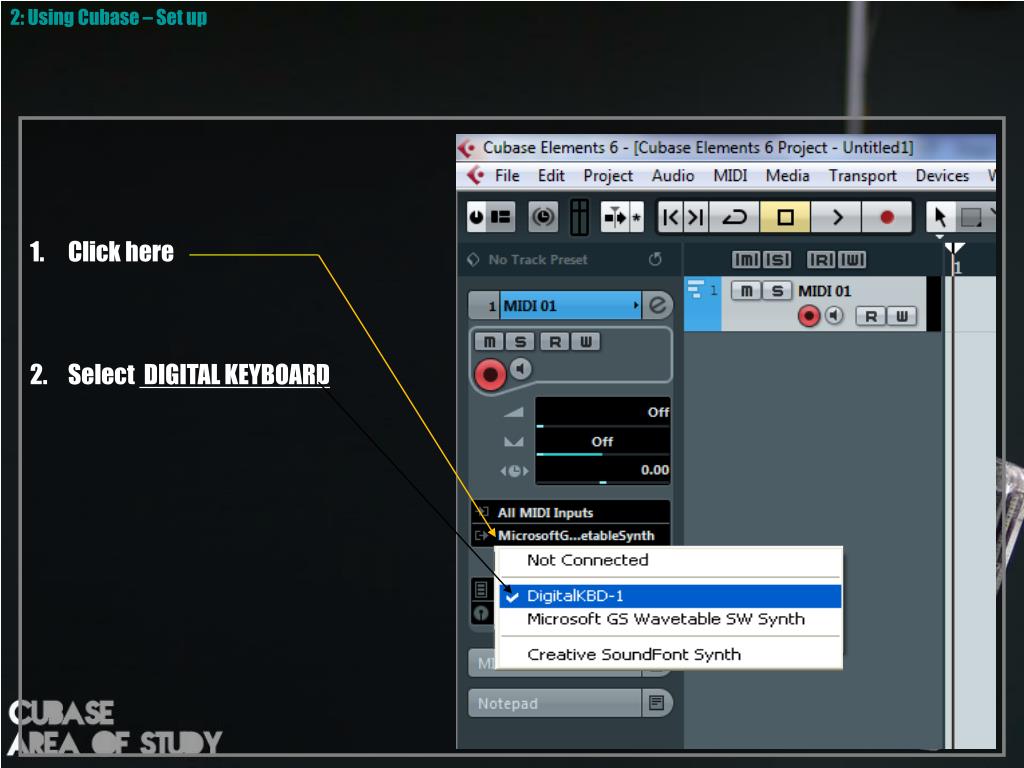Go to the previous marker
Viewport: 1024px width, 768px height.
click(x=670, y=217)
